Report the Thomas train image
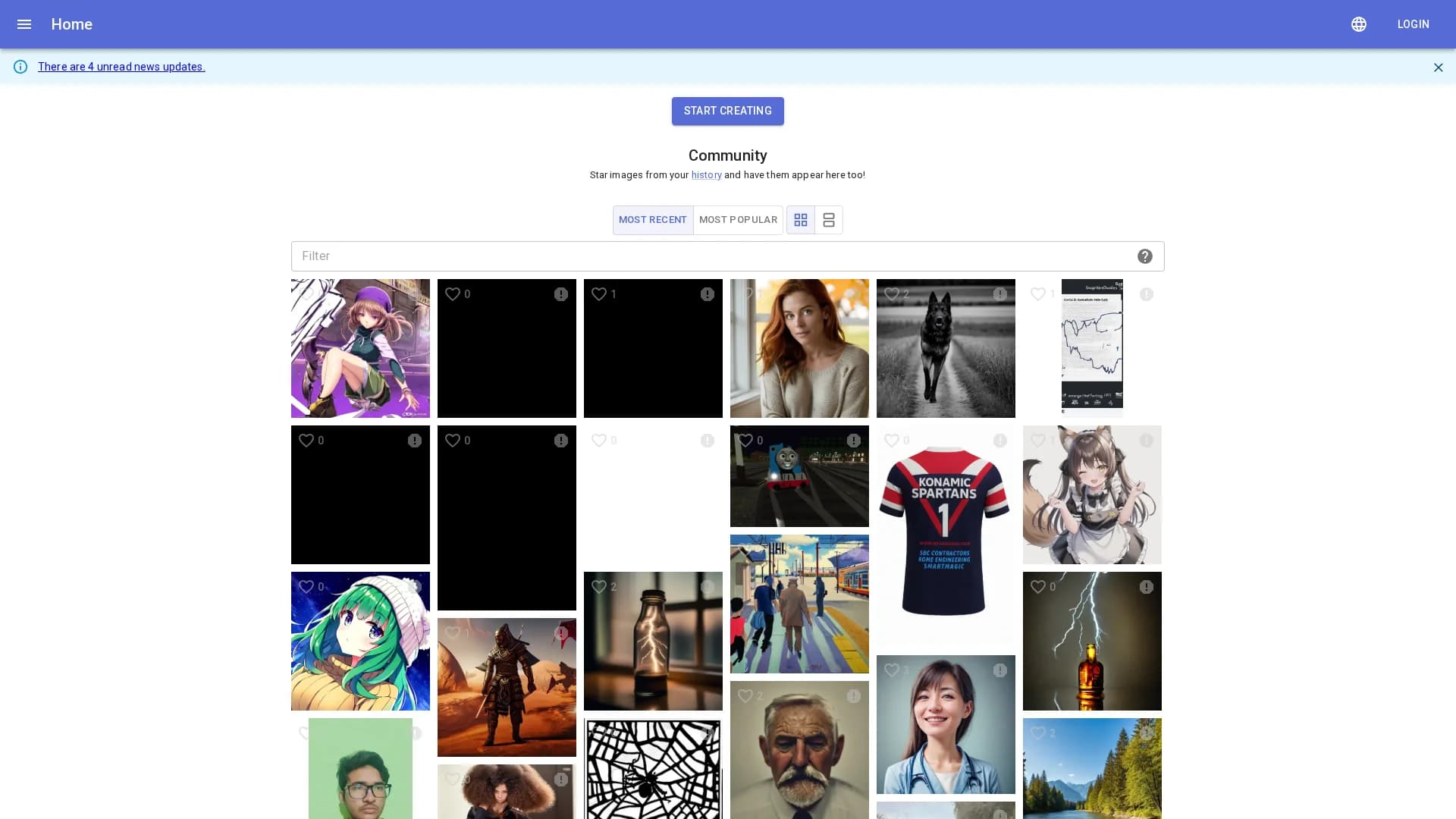This screenshot has height=819, width=1456. (854, 441)
